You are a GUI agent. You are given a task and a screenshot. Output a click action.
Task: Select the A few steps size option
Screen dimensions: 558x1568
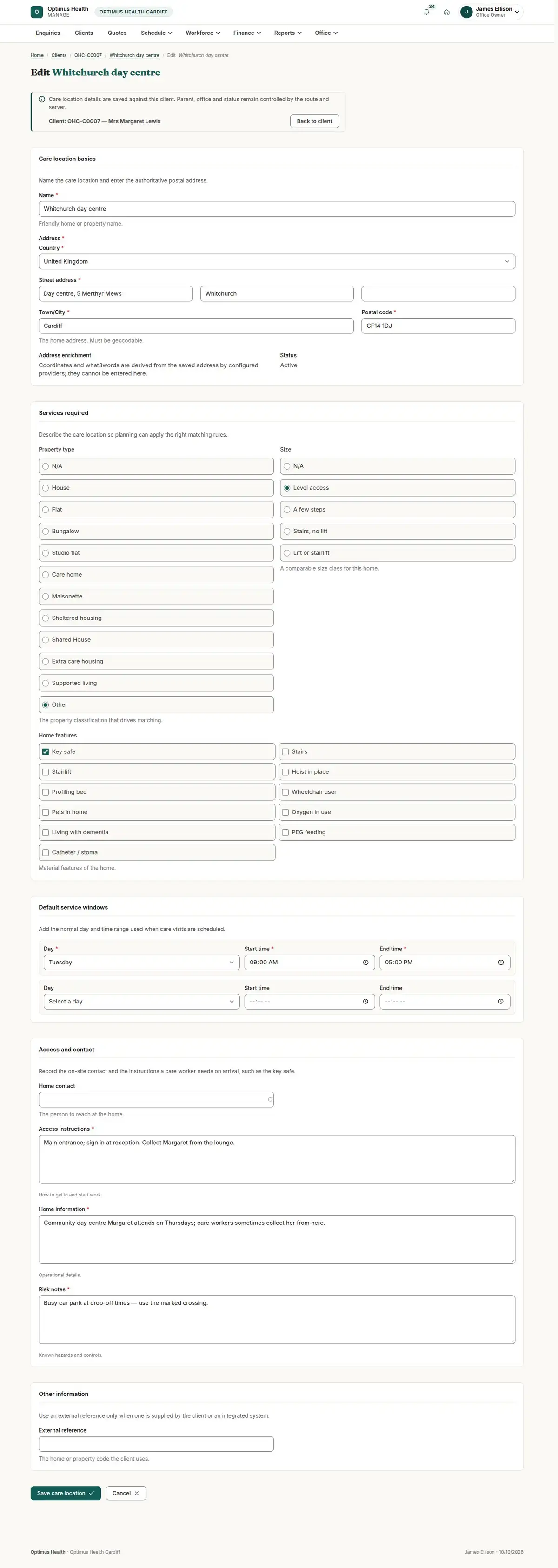tap(398, 510)
